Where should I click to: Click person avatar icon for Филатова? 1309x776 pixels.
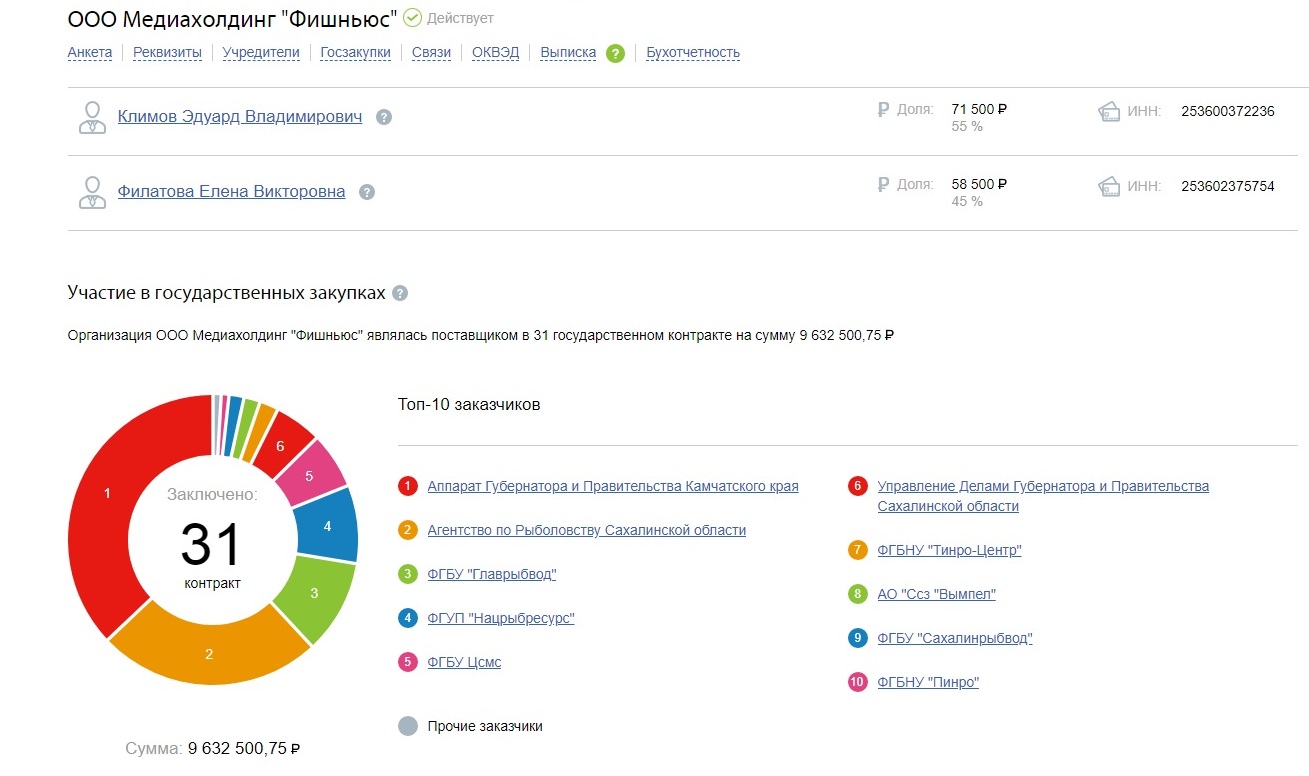(x=92, y=192)
